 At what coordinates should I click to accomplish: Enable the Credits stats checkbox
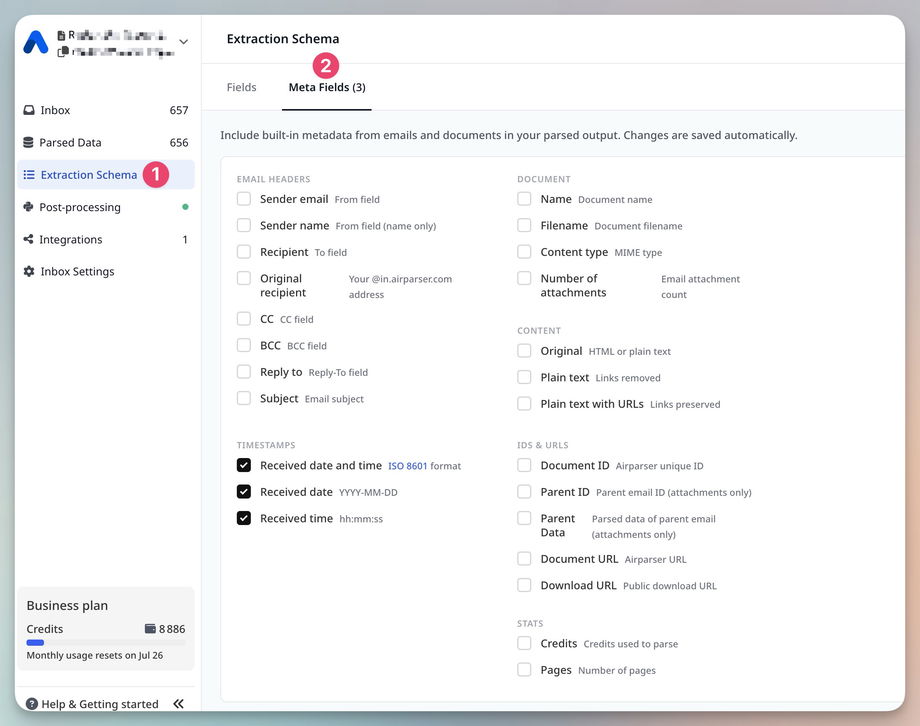[x=524, y=643]
